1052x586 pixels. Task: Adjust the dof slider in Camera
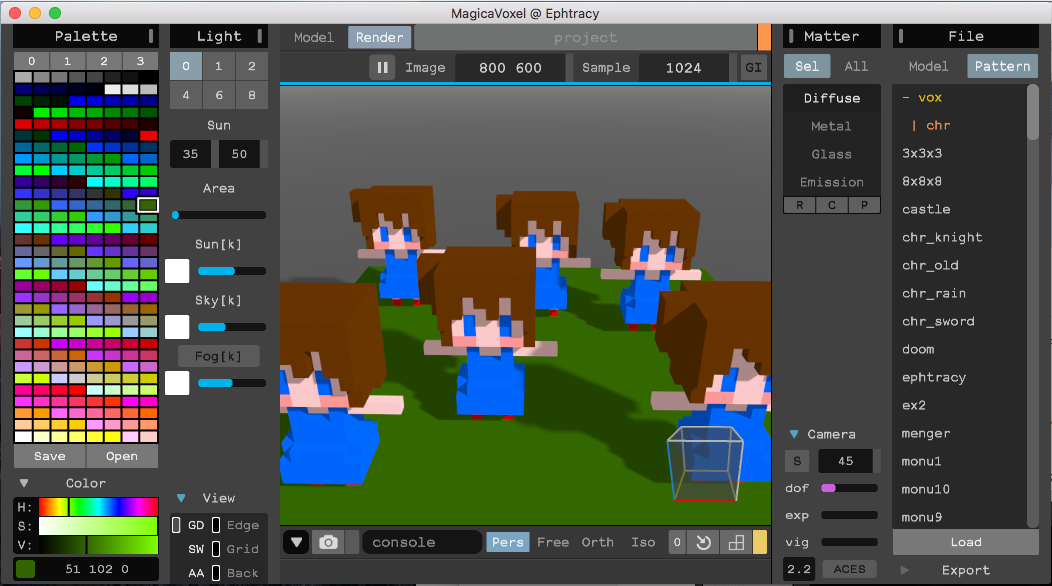point(848,488)
